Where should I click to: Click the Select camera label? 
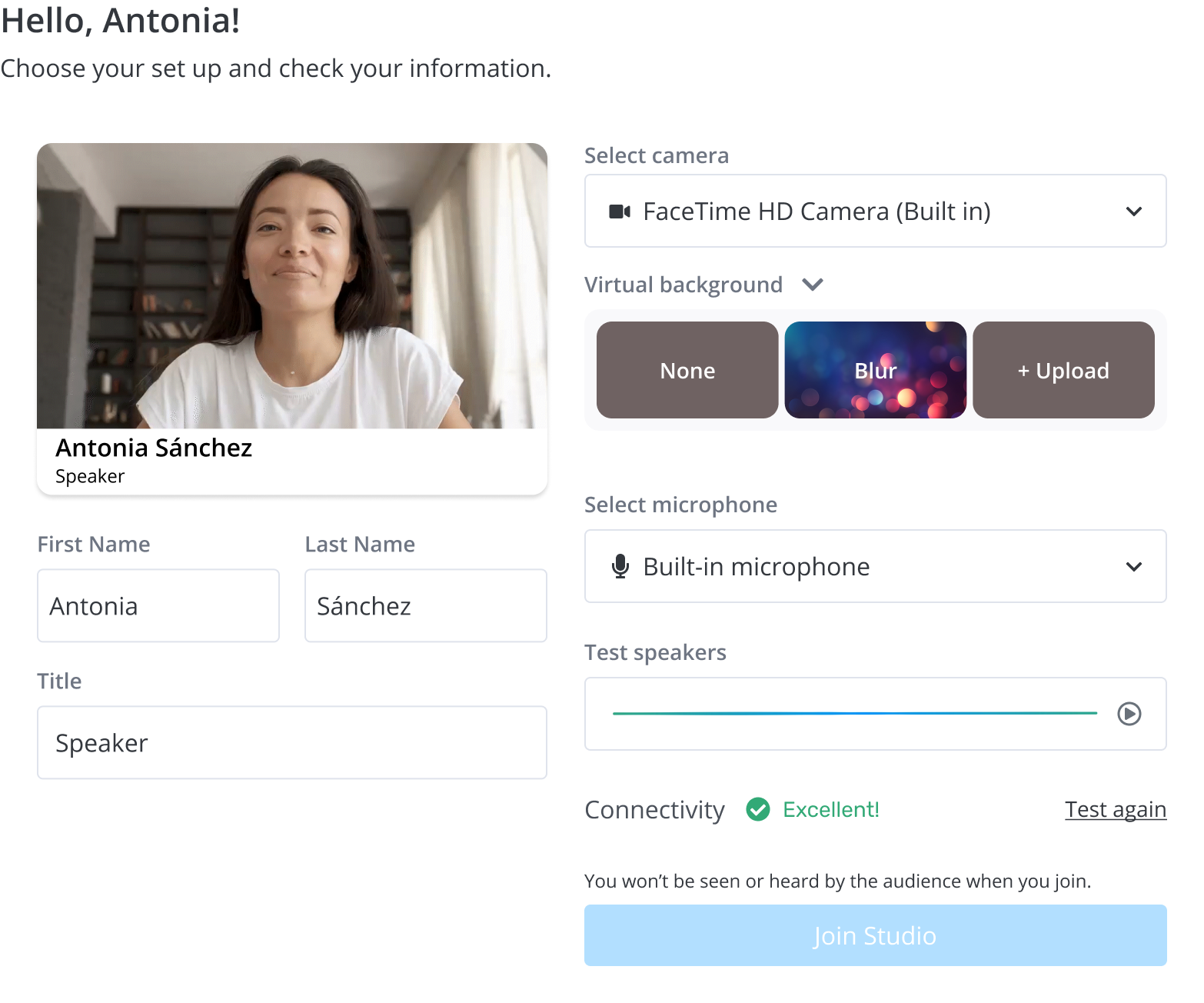tap(657, 155)
